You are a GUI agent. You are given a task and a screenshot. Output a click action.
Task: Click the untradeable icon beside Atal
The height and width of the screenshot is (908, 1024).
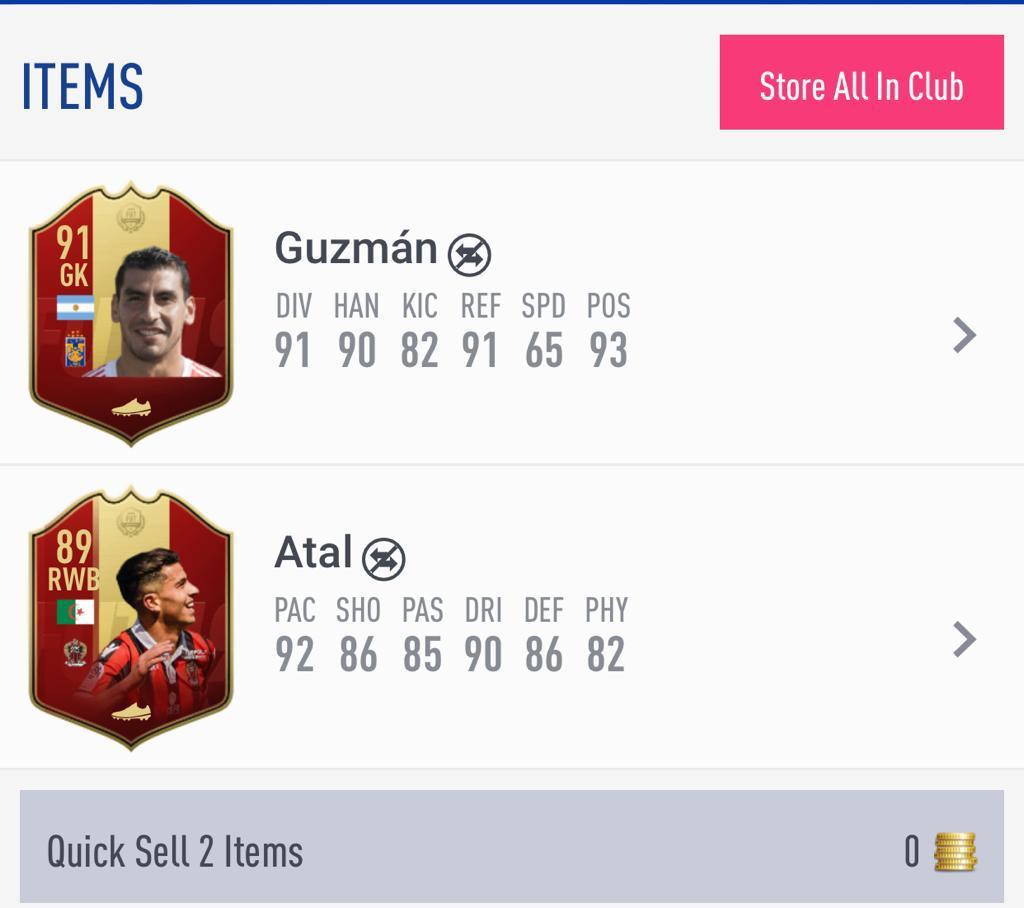384,559
